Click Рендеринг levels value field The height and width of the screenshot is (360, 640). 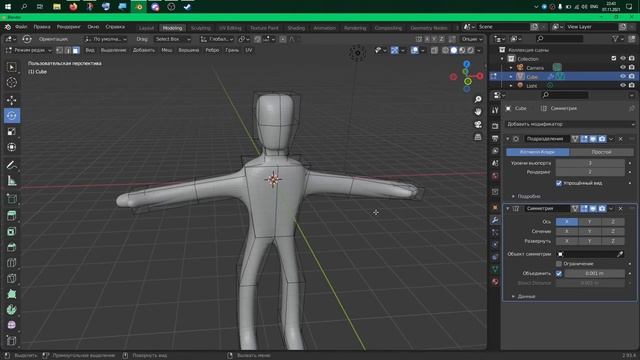590,172
